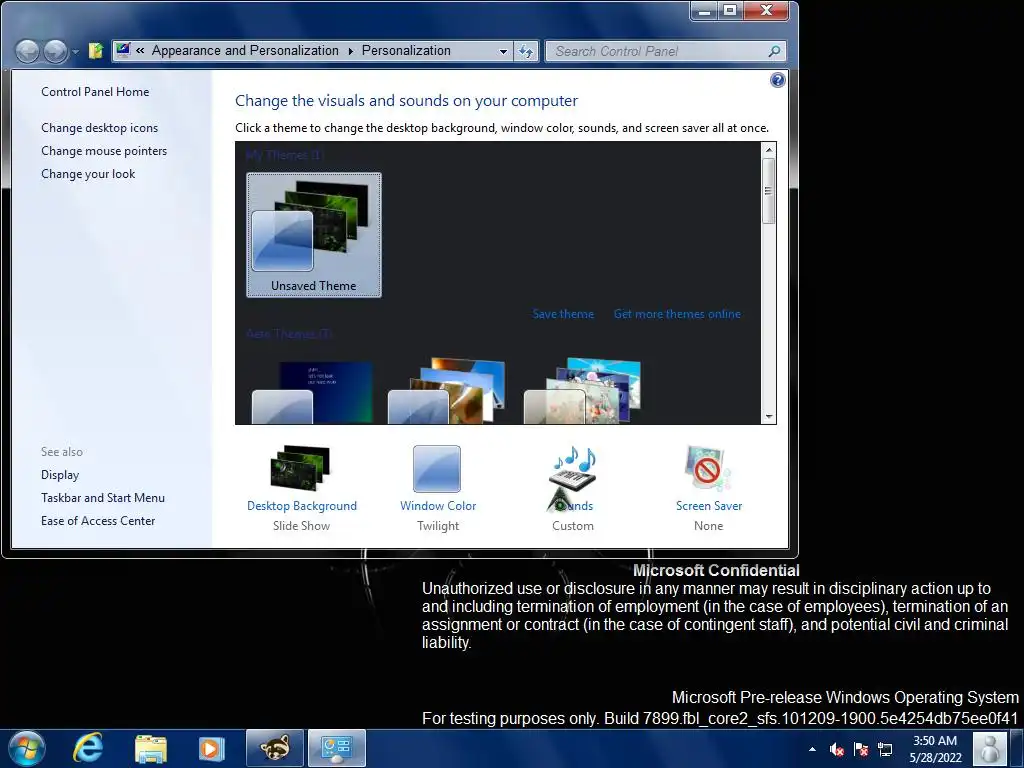Screen dimensions: 1024x768
Task: Click the Personalization breadcrumb
Action: click(x=406, y=51)
